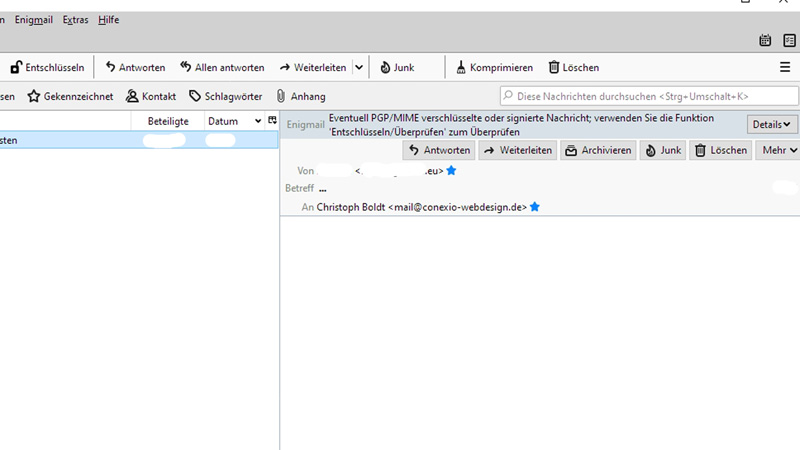Viewport: 800px width, 450px height.
Task: Click Allen antworten reply-all button
Action: pos(221,67)
